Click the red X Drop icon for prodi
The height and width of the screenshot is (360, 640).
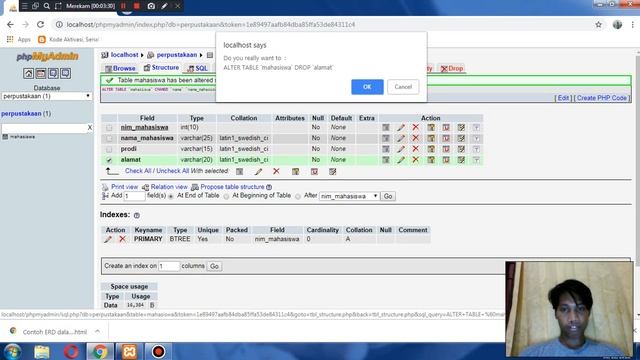coord(416,149)
